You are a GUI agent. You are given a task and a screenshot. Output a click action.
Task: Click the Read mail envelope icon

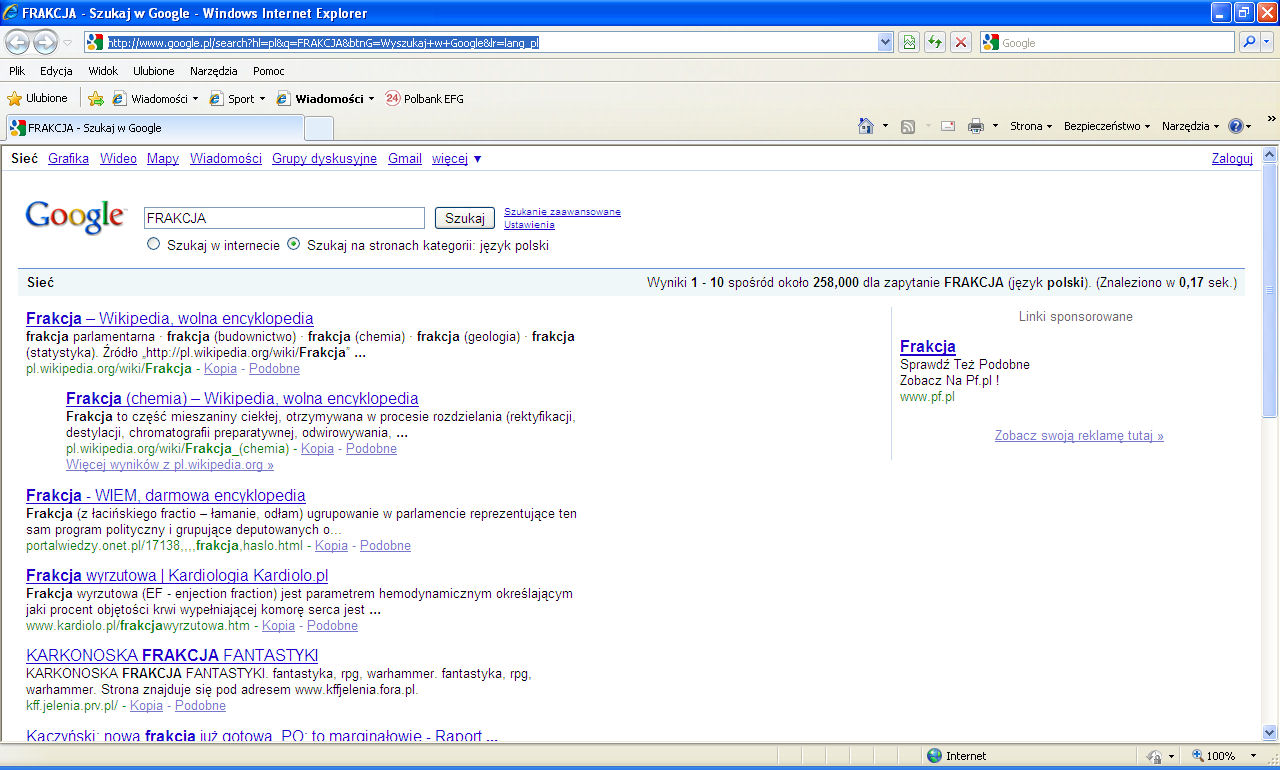948,126
